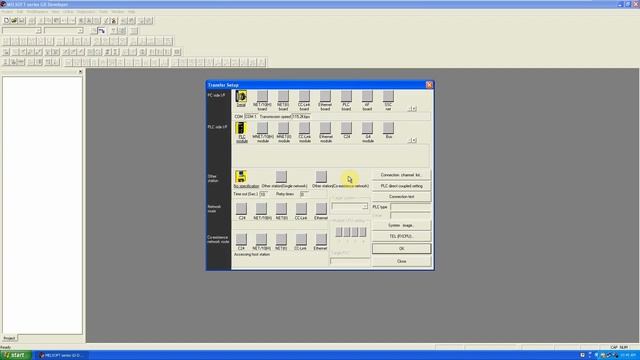The image size is (640, 360).
Task: Open the Edit menu
Action: click(20, 12)
